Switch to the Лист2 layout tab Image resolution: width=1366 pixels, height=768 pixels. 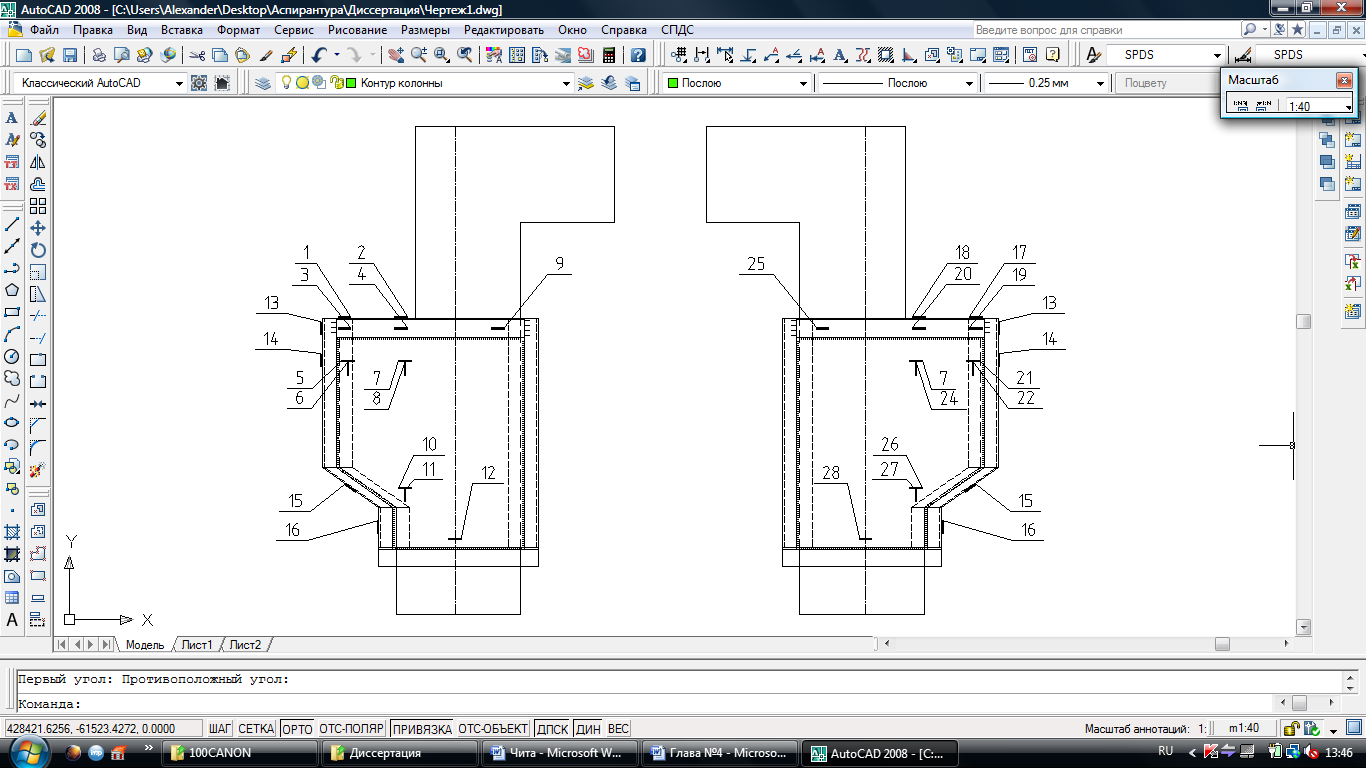(x=245, y=645)
